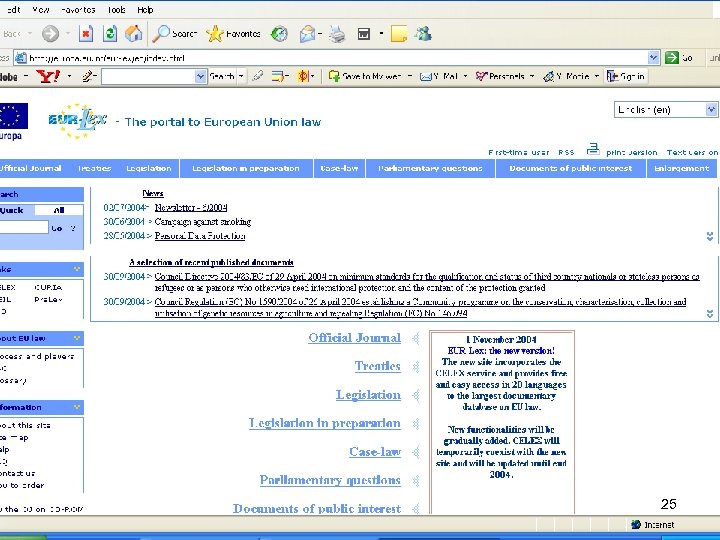Click the printer icon beside print version
This screenshot has width=720, height=540.
[593, 149]
